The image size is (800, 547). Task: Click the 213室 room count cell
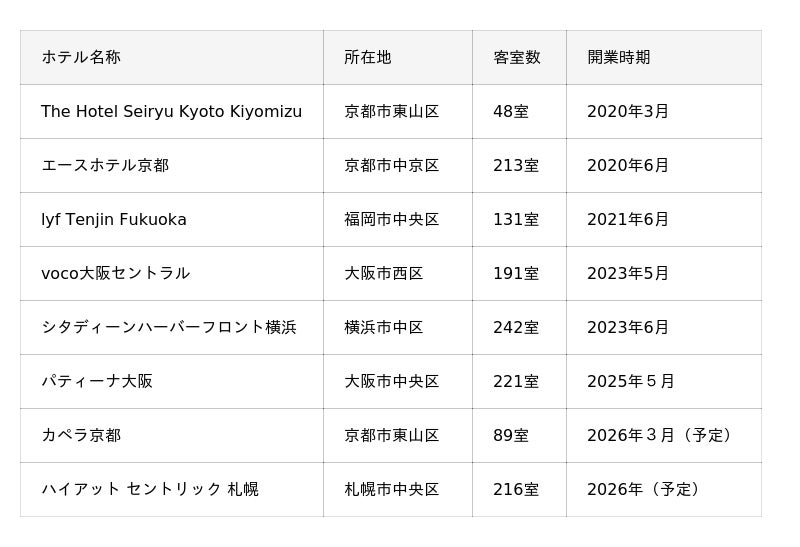[x=515, y=166]
